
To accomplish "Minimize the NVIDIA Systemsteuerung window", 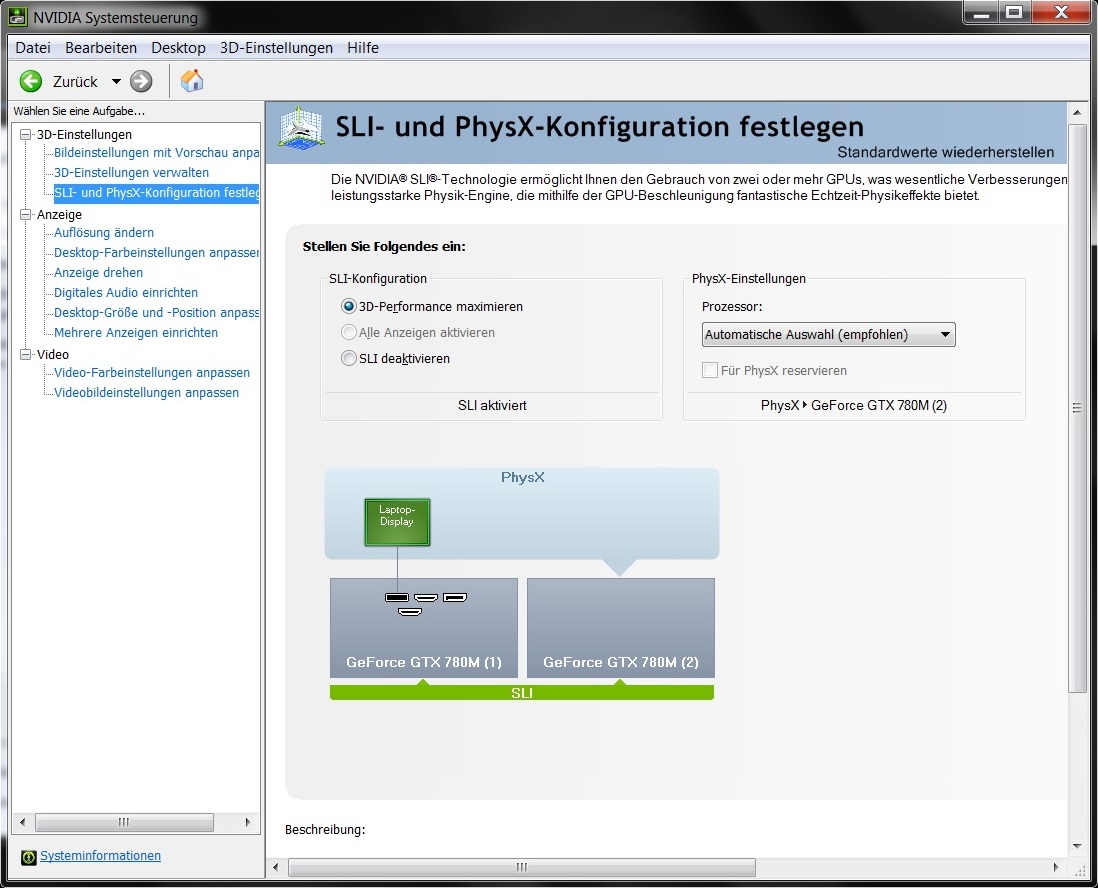I will coord(982,12).
